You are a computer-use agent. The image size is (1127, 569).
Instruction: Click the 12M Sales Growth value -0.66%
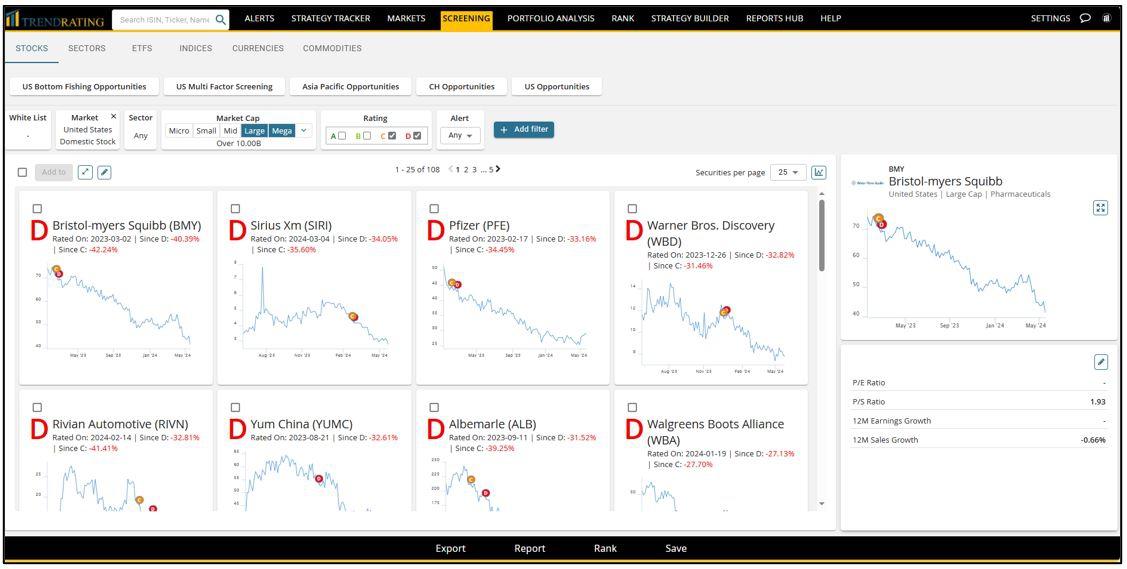click(x=1092, y=440)
